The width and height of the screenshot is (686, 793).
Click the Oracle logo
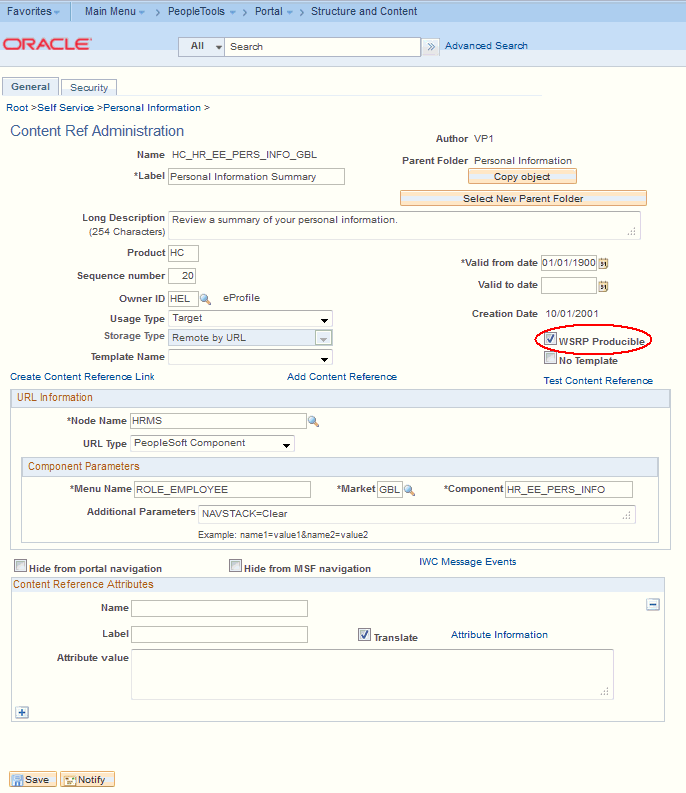[x=47, y=44]
